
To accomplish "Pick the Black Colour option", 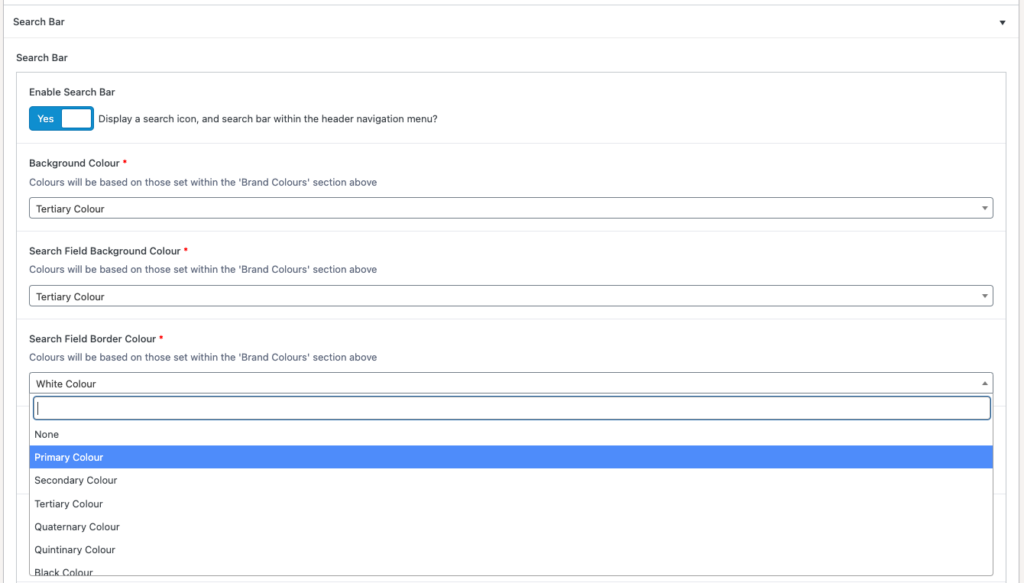I will tap(64, 572).
